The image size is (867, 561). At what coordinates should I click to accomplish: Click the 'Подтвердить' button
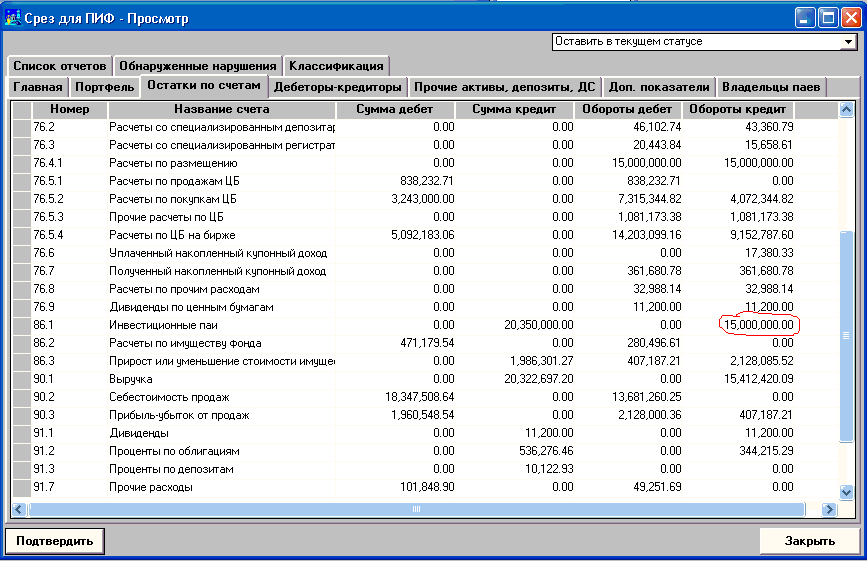click(55, 541)
